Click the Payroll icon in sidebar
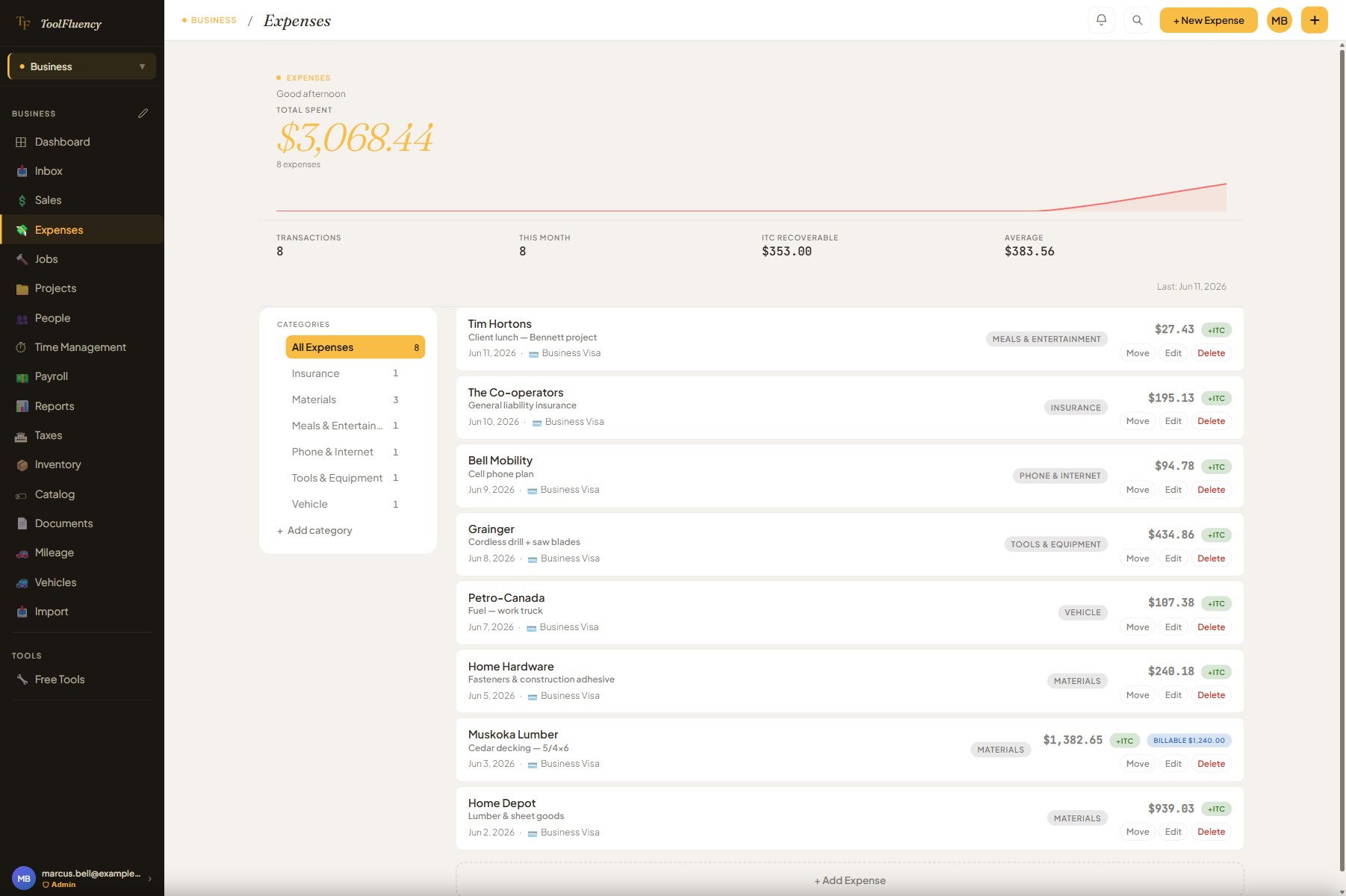 tap(22, 376)
